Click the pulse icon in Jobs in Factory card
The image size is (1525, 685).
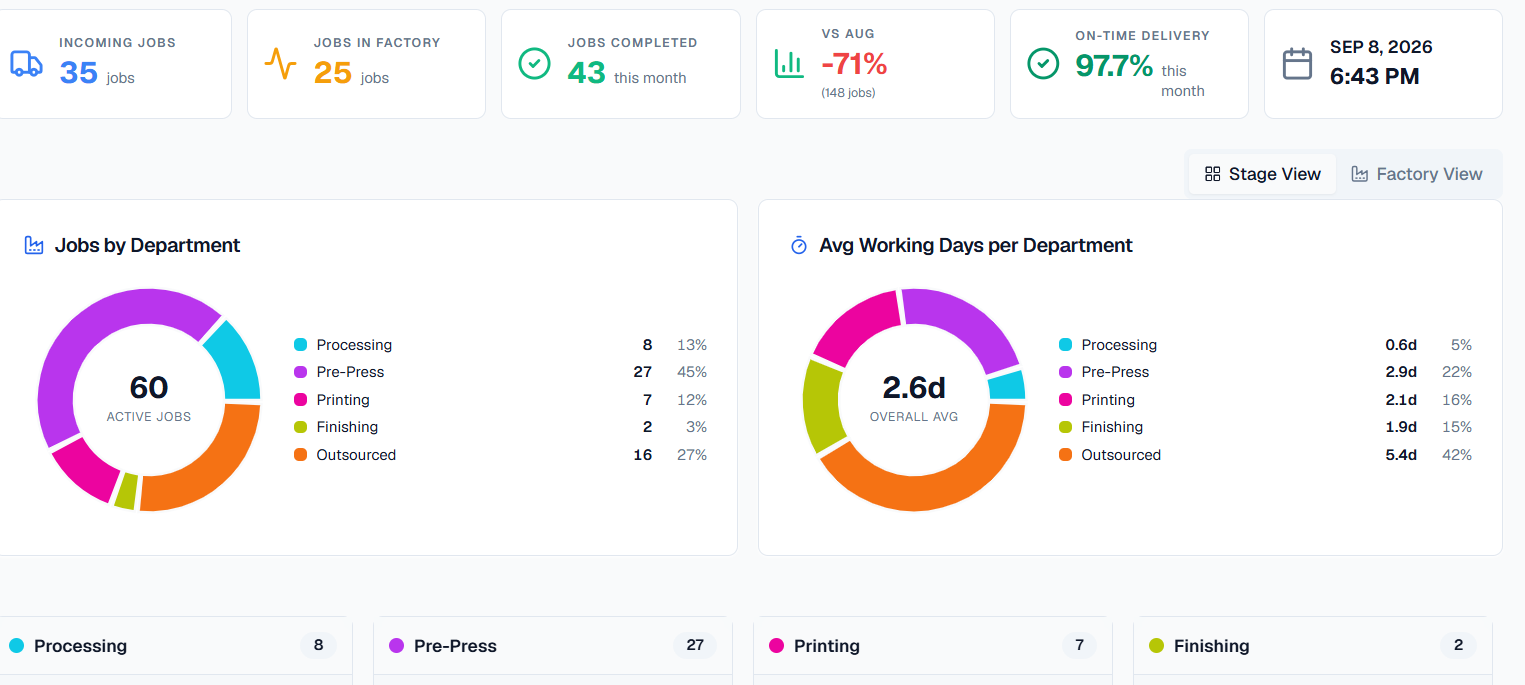tap(280, 64)
